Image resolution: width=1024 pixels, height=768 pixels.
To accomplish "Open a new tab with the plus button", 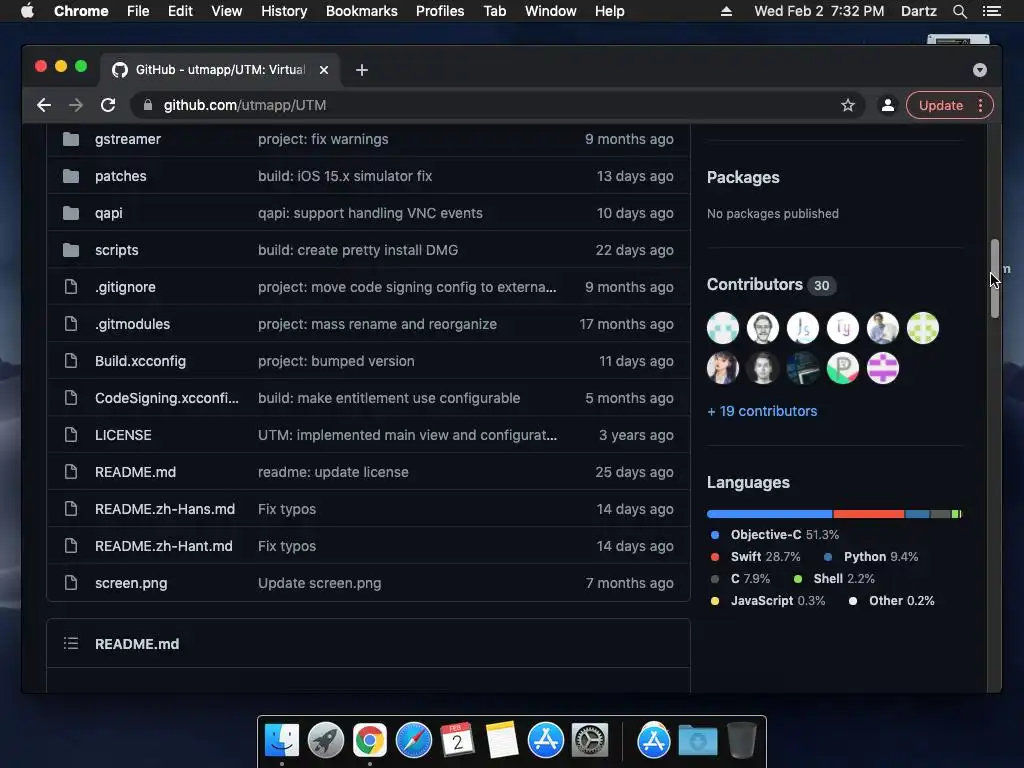I will click(362, 70).
